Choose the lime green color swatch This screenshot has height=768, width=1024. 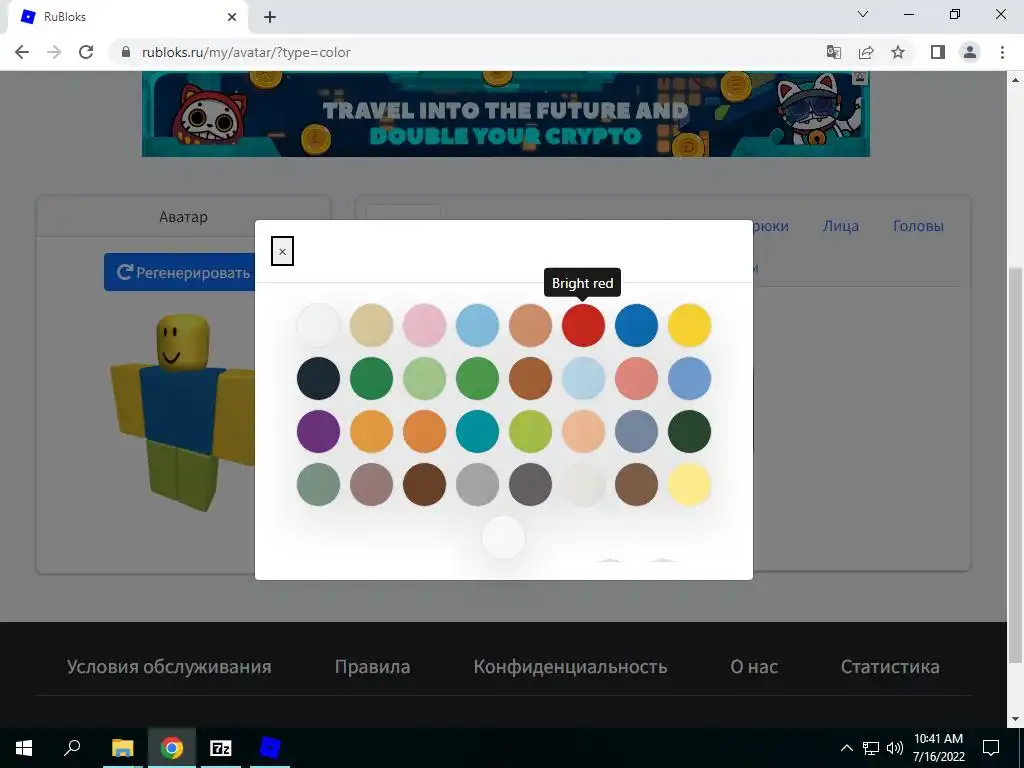point(530,432)
